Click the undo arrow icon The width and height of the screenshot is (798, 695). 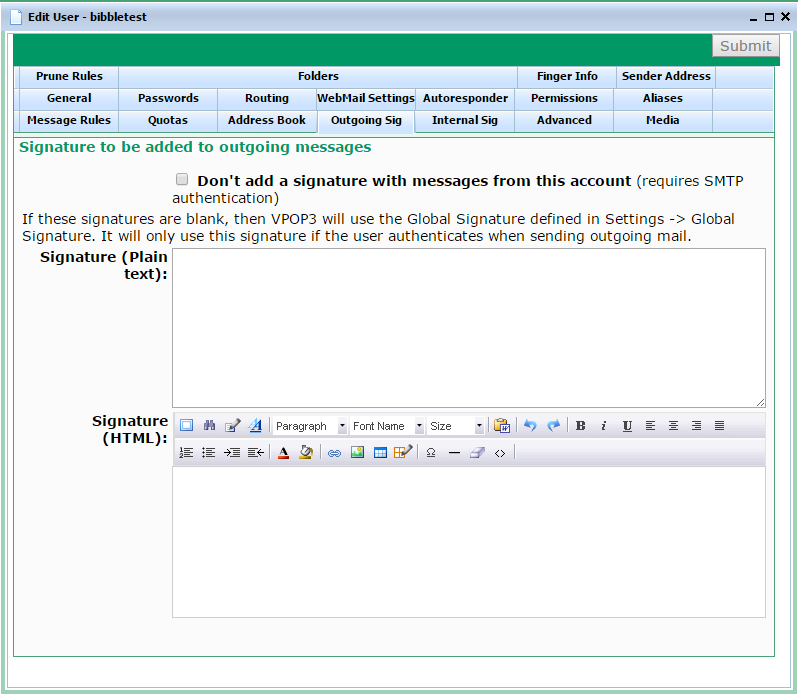coord(530,426)
